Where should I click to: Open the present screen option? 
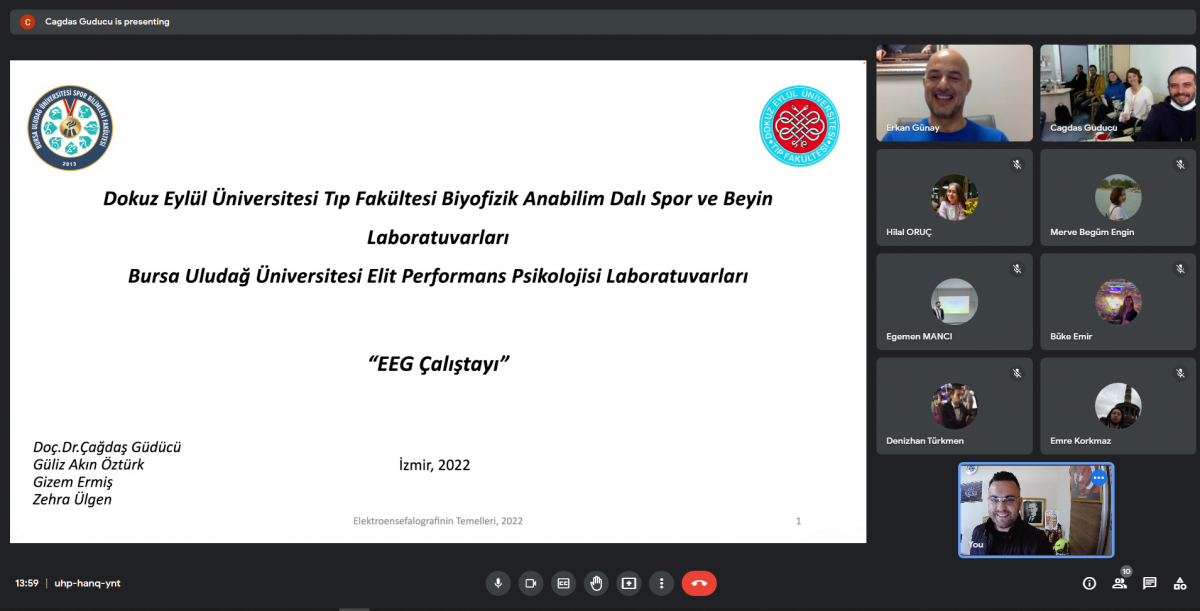[629, 583]
